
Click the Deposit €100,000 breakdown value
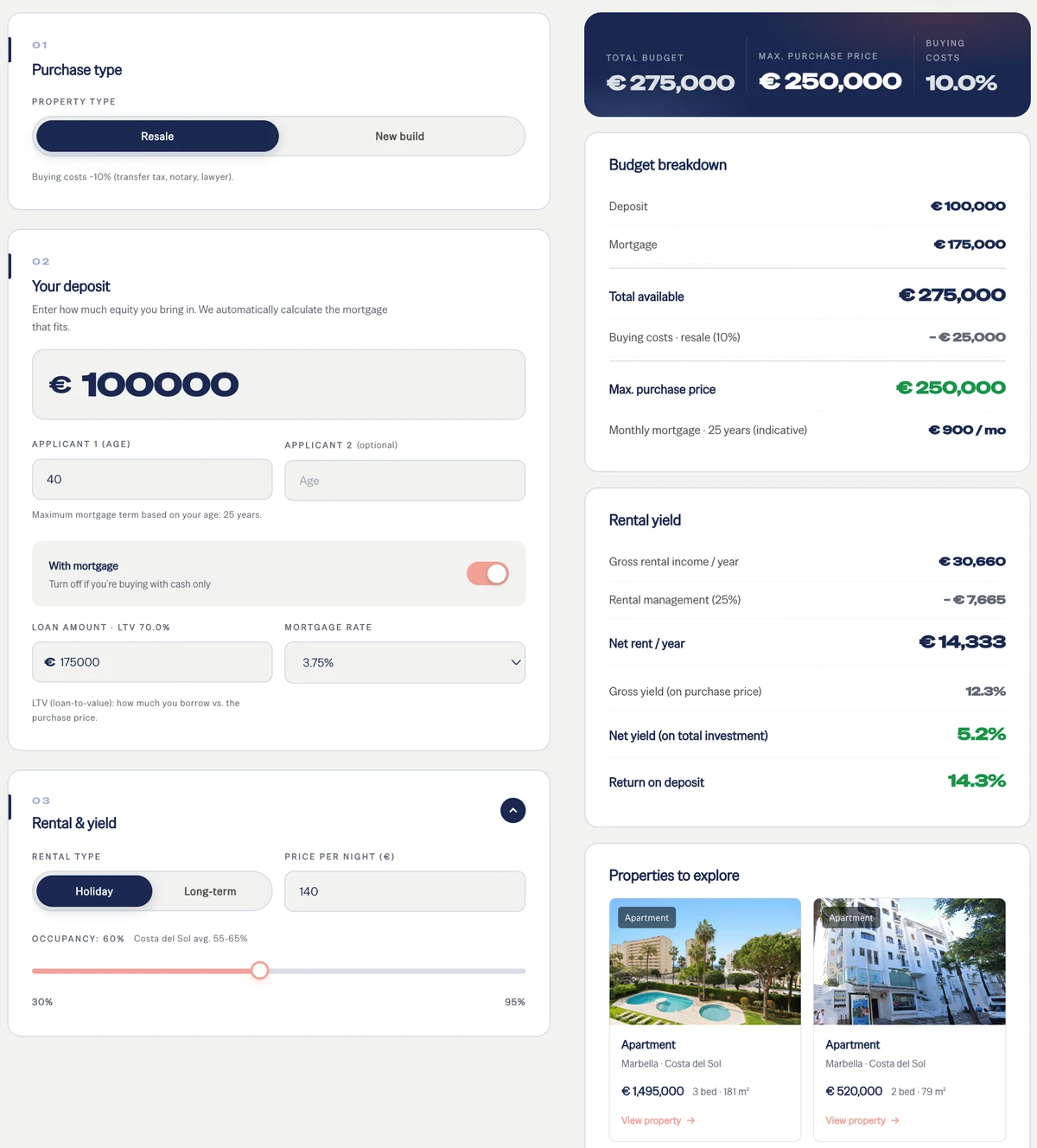tap(968, 207)
